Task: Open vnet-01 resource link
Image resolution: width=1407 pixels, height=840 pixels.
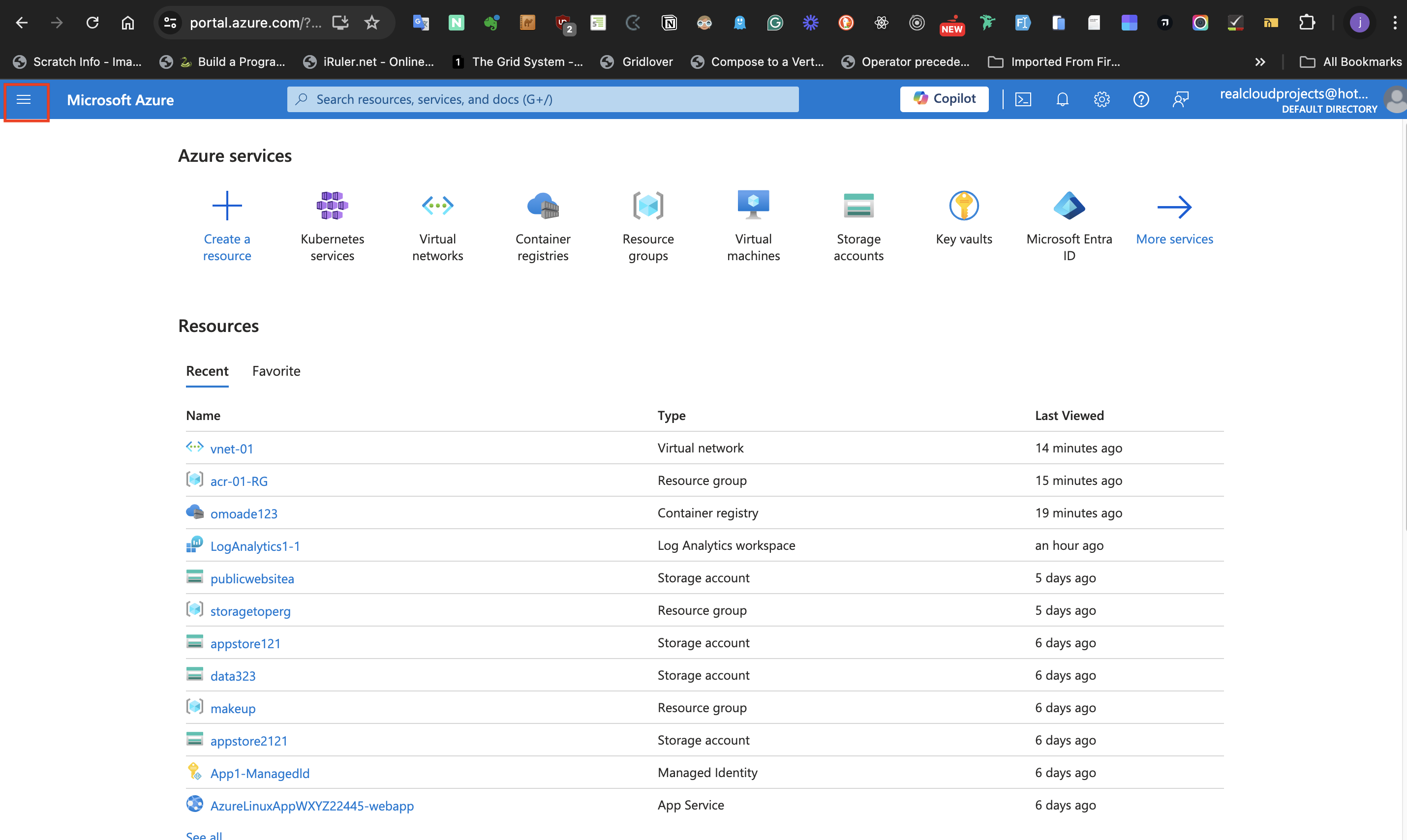Action: 232,449
